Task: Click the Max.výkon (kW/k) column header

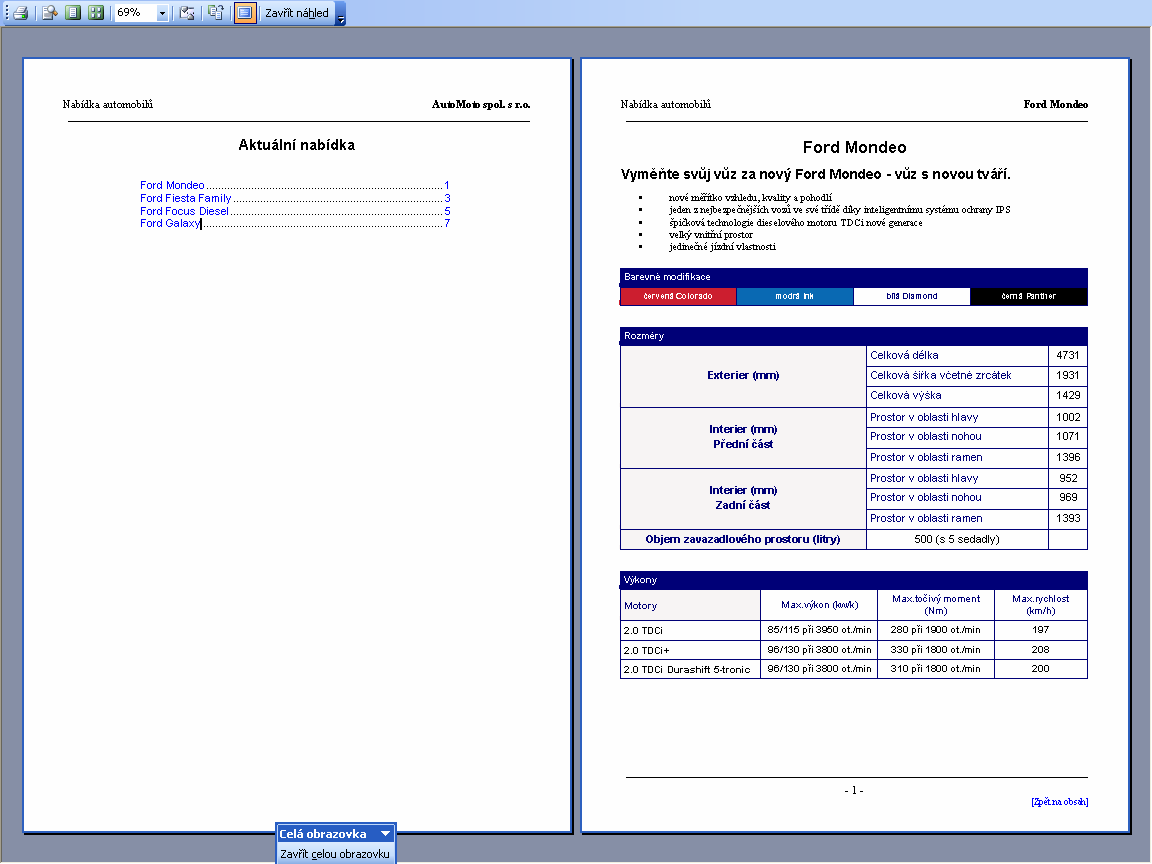Action: coord(819,605)
